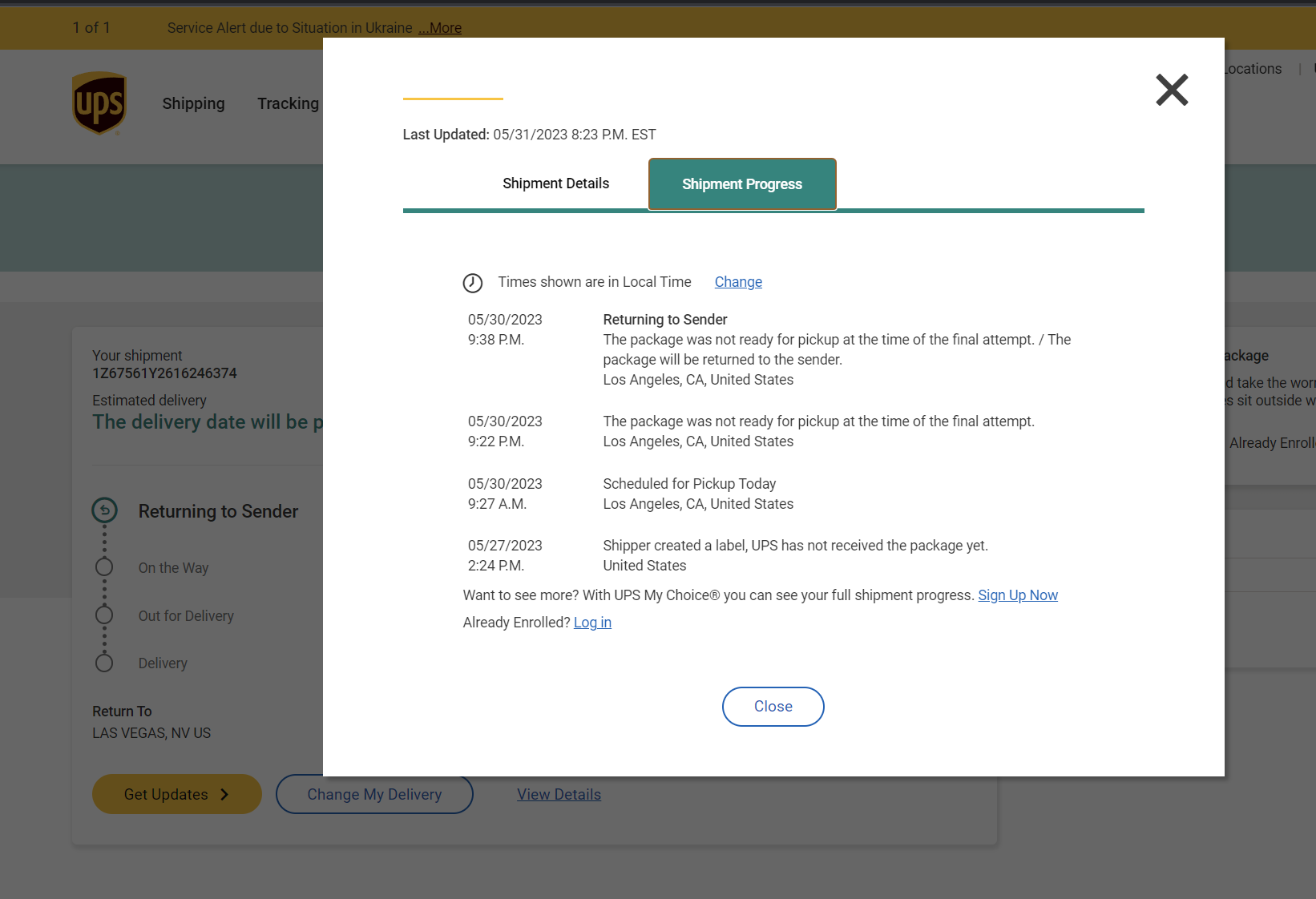Expand the Ukraine service alert via ...More
Image resolution: width=1316 pixels, height=899 pixels.
[x=439, y=28]
